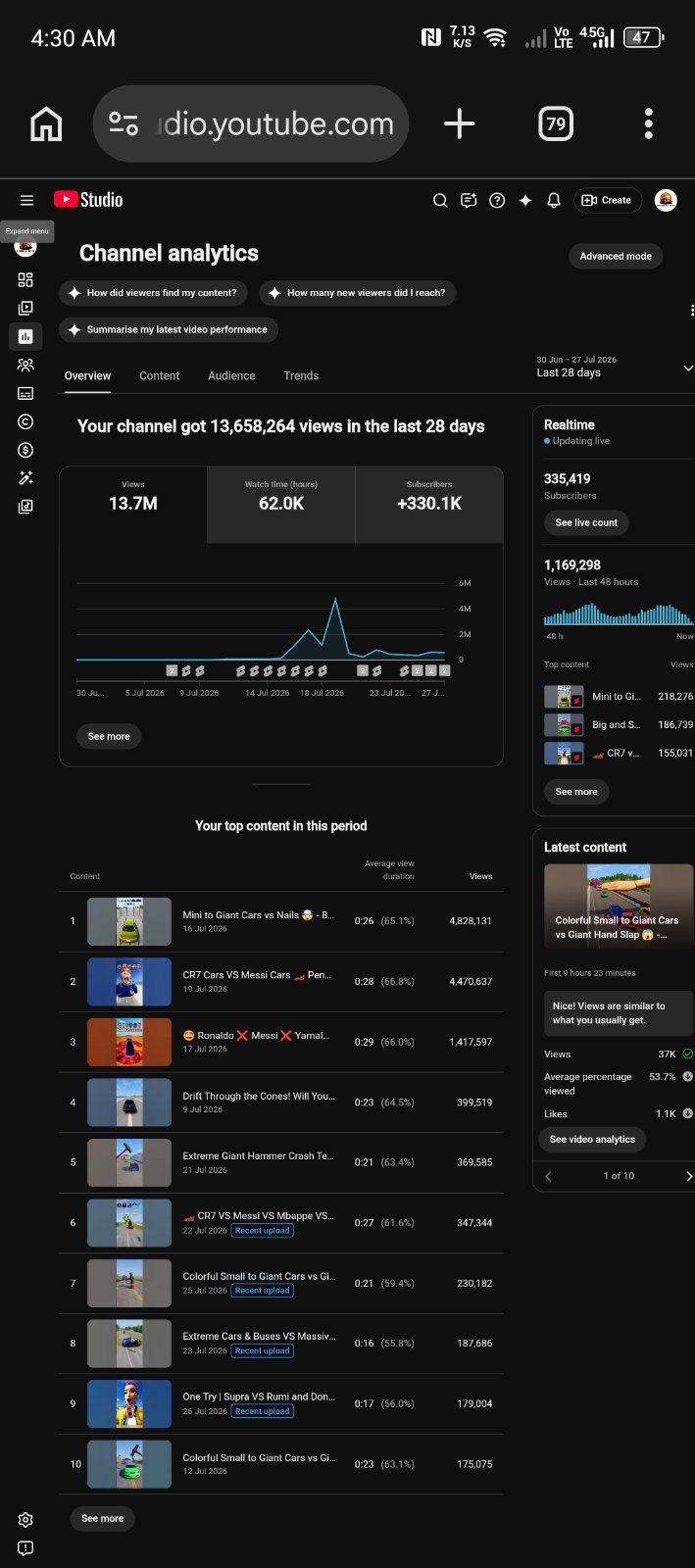Switch to Advanced mode
The image size is (695, 1568).
616,256
